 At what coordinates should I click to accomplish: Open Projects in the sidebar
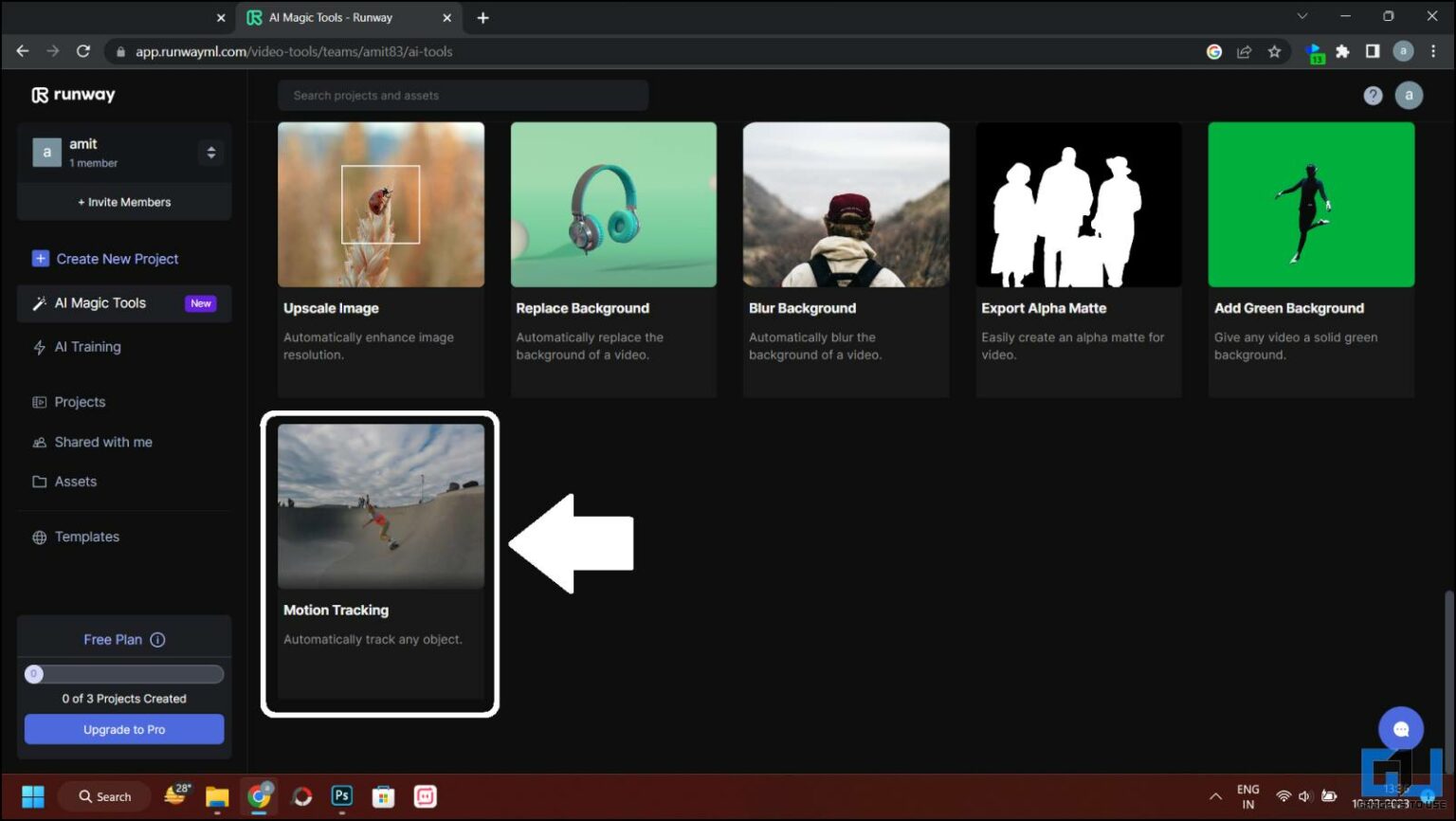[80, 401]
